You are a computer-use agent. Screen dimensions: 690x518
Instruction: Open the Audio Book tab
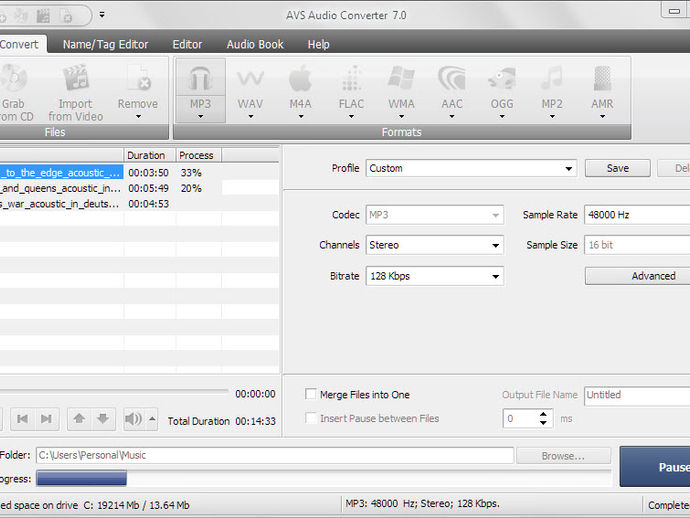(255, 44)
